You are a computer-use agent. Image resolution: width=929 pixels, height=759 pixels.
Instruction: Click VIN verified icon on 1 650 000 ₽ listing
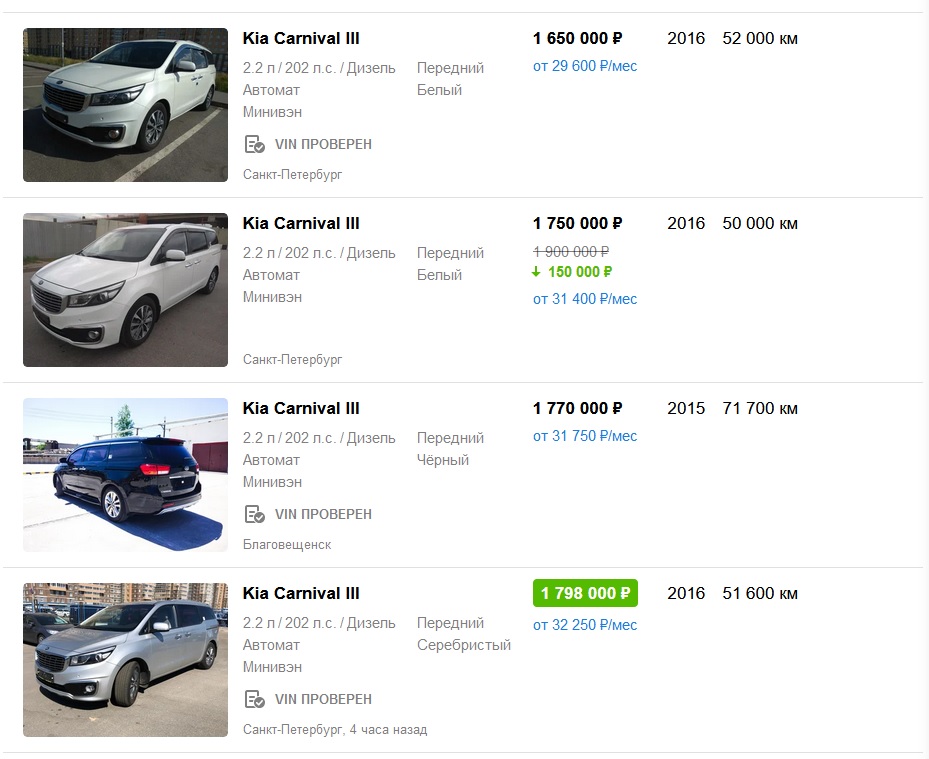(254, 144)
